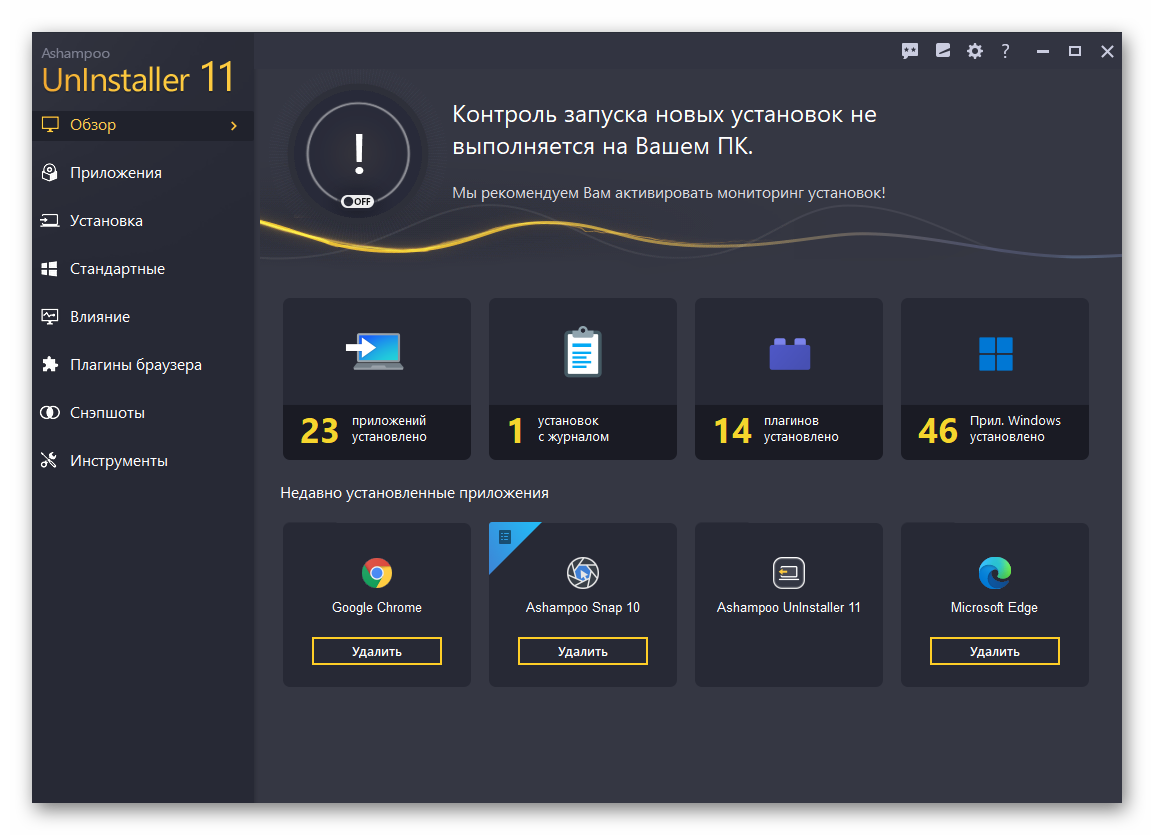
Task: Click the puzzle piece browser plugins icon
Action: 49,364
